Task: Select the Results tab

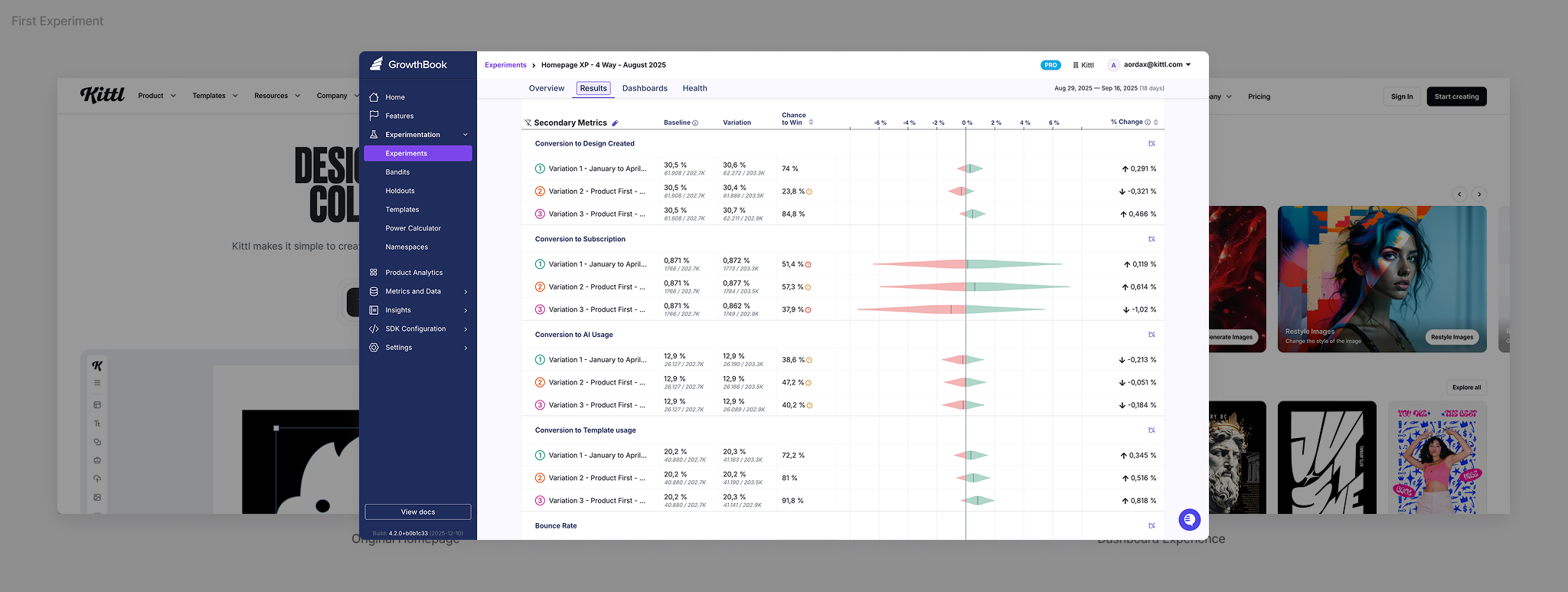Action: pyautogui.click(x=593, y=88)
